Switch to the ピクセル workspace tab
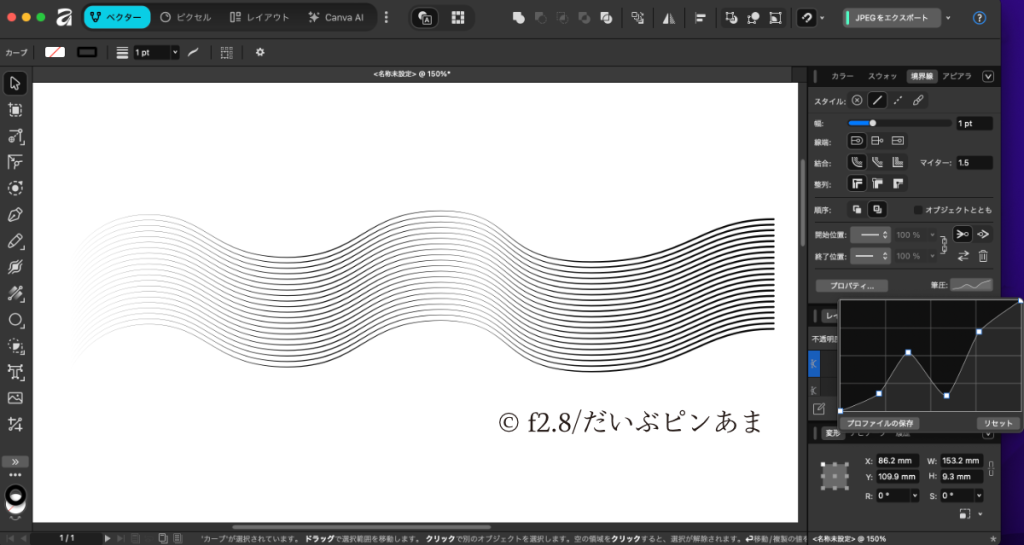The image size is (1024, 545). pos(184,17)
